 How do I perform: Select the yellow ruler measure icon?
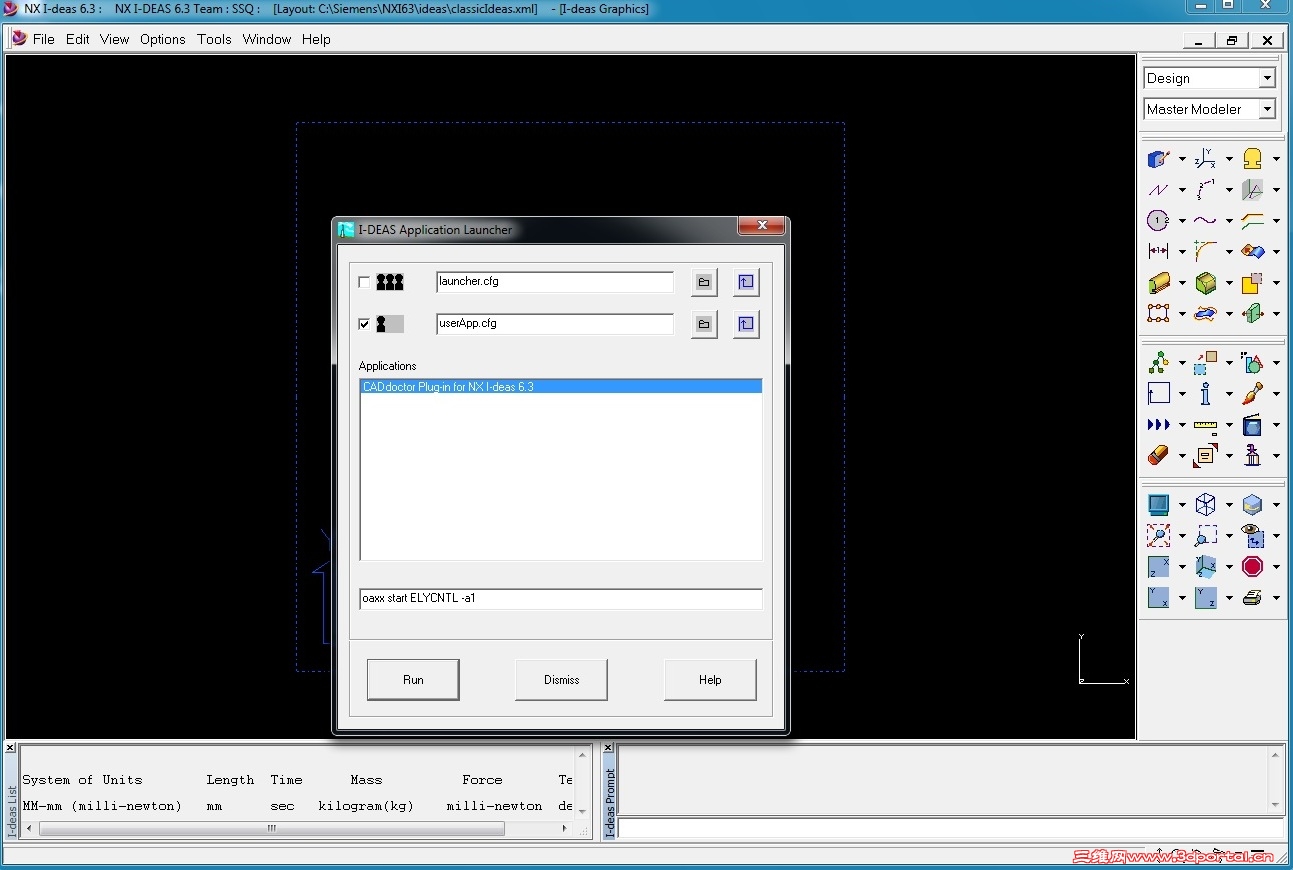(1206, 425)
